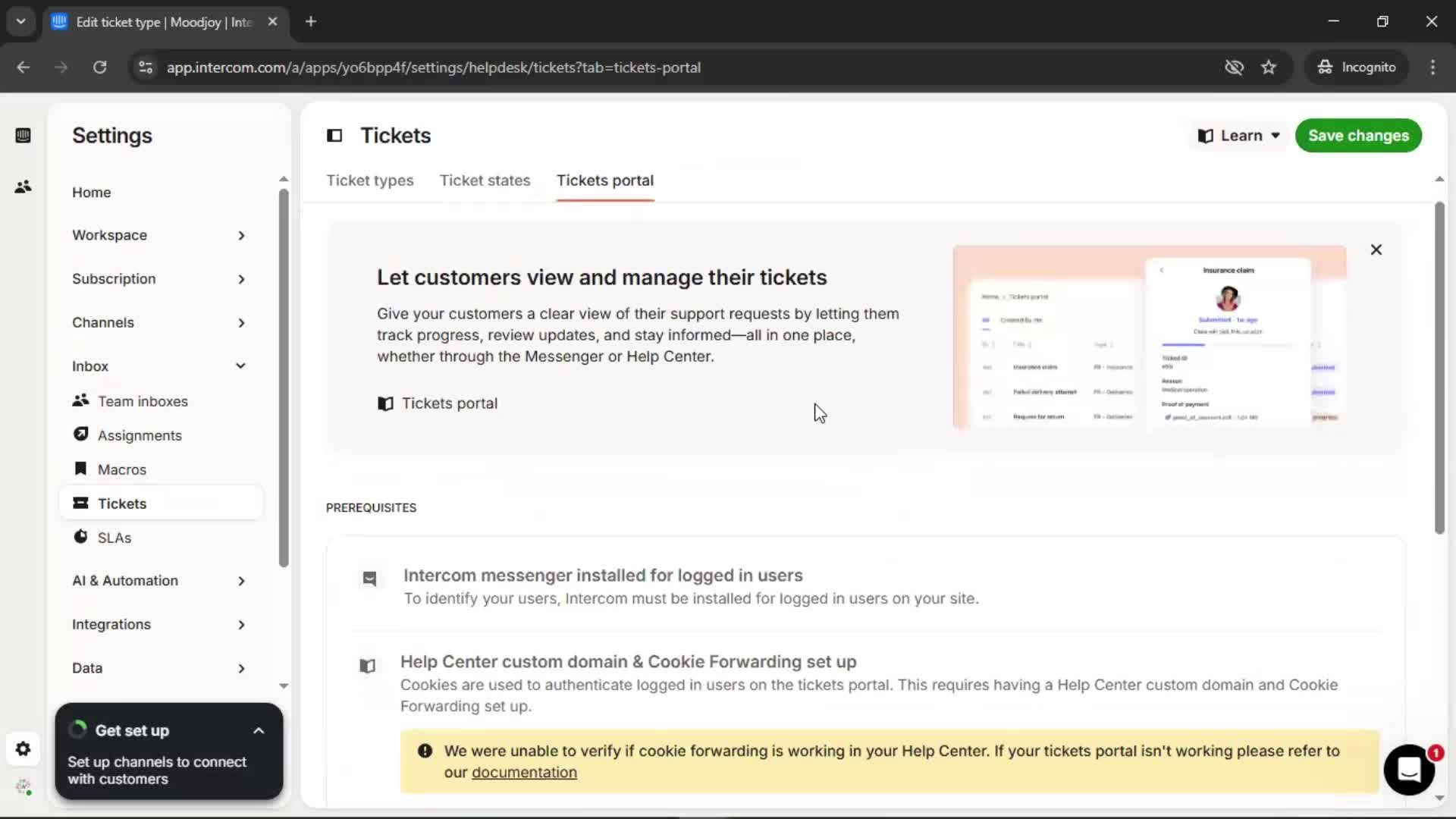Click the Help Center book icon beside custom domain

tap(368, 666)
